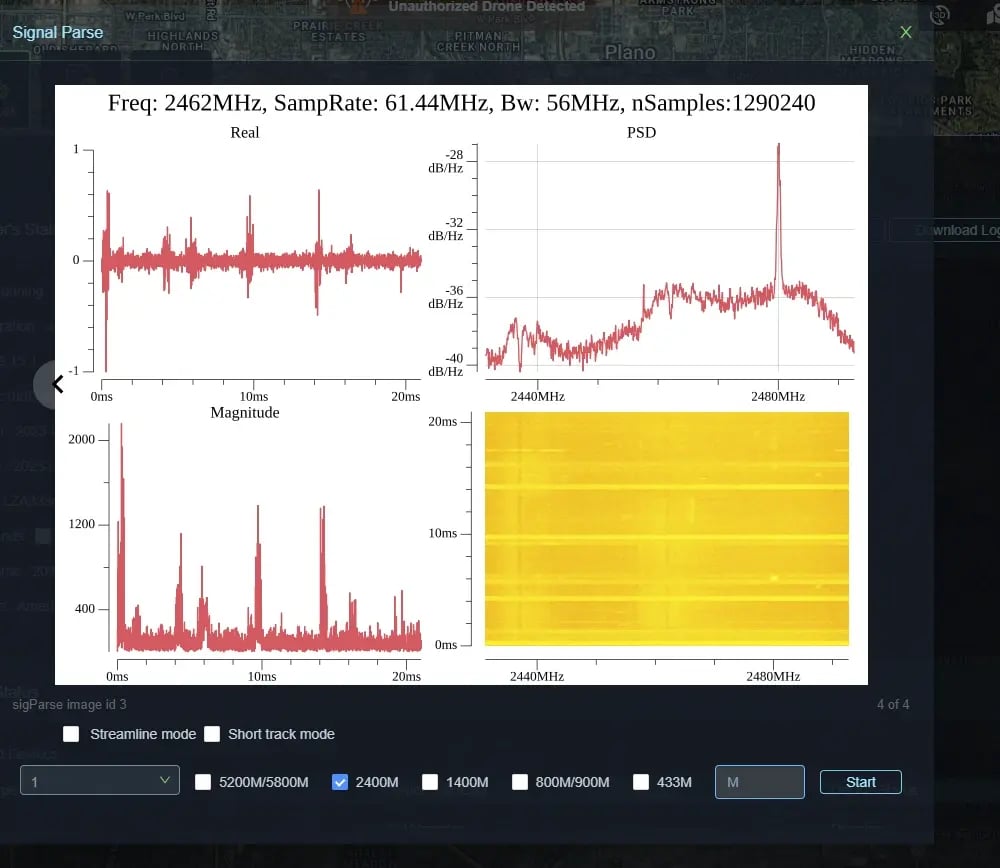Close the Signal Parse dialog
This screenshot has height=868, width=1000.
[906, 32]
